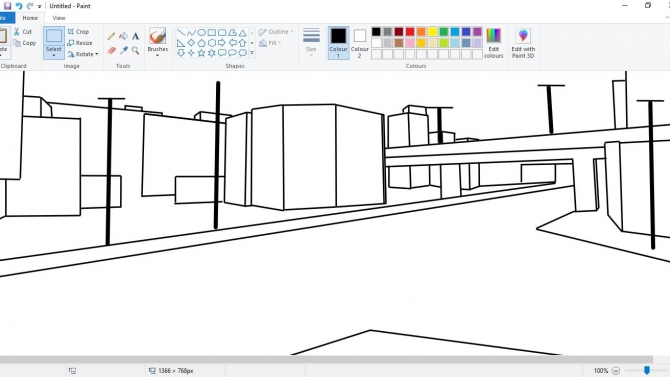Choose the Five-point star shape
Viewport: 670px width, 377px height.
point(201,53)
